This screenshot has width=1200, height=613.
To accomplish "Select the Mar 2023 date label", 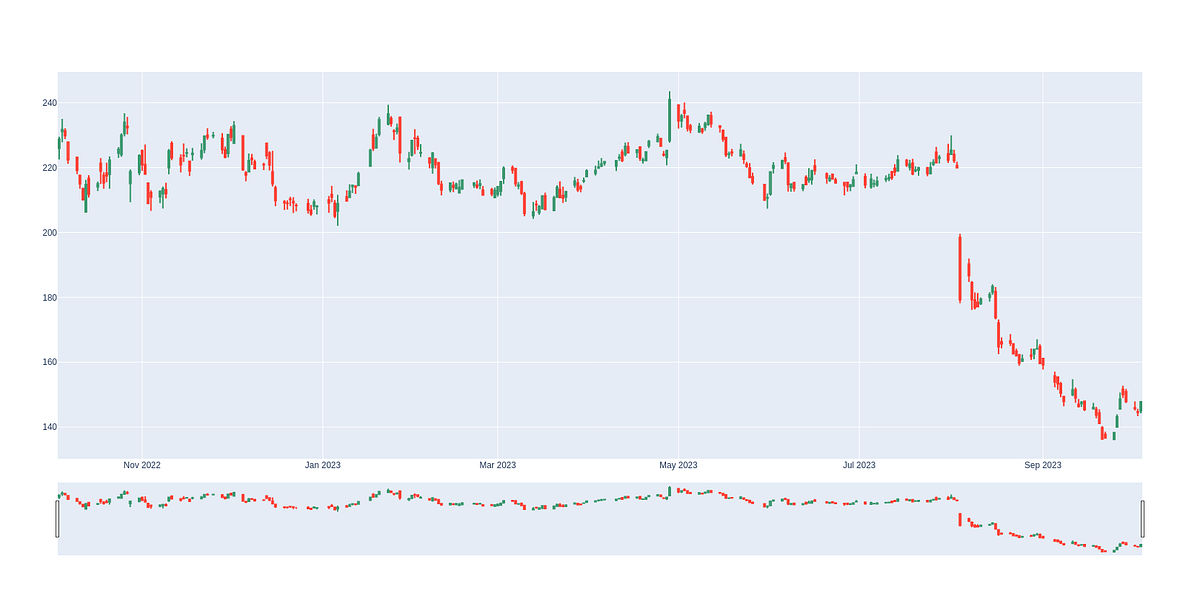I will [499, 464].
